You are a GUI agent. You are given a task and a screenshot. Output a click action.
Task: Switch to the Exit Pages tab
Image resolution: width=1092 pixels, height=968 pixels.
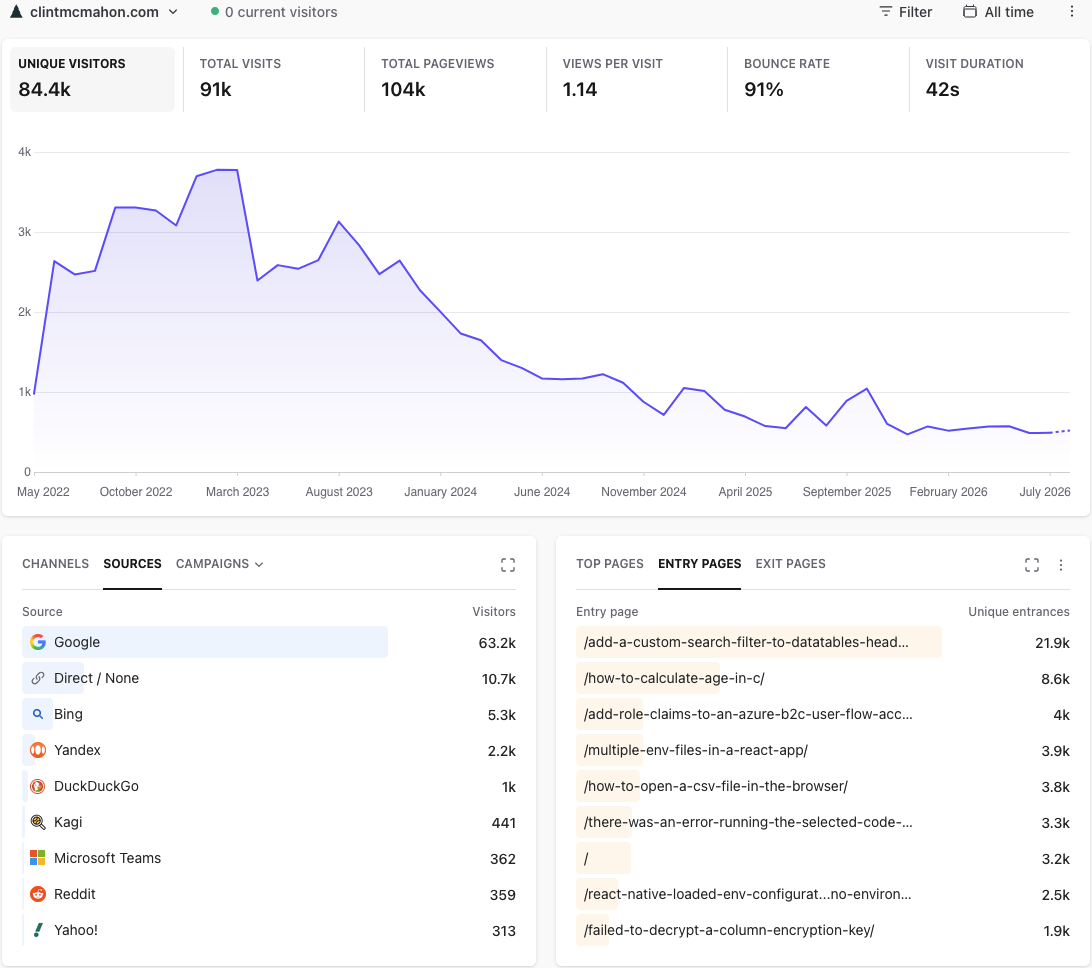pos(790,564)
